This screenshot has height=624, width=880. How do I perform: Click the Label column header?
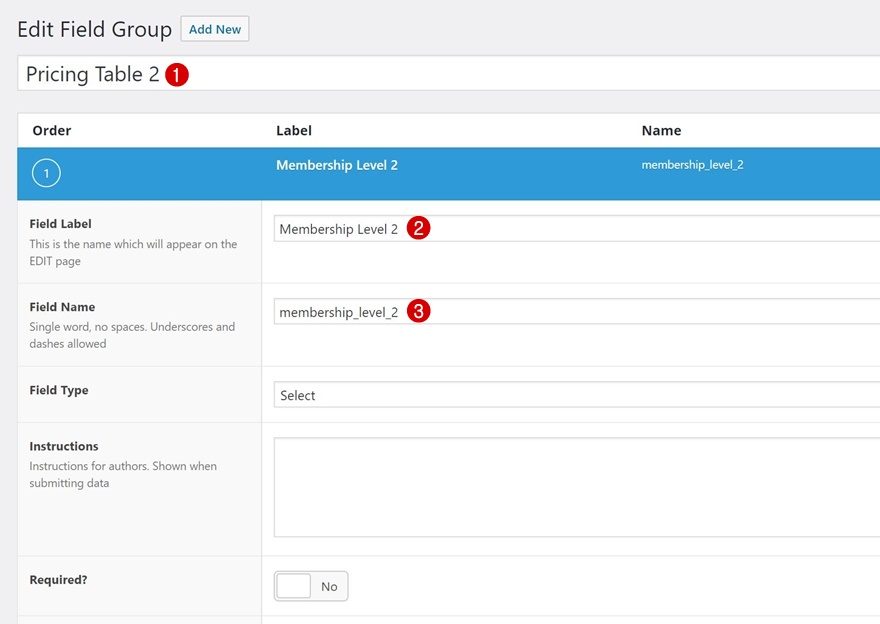tap(294, 130)
